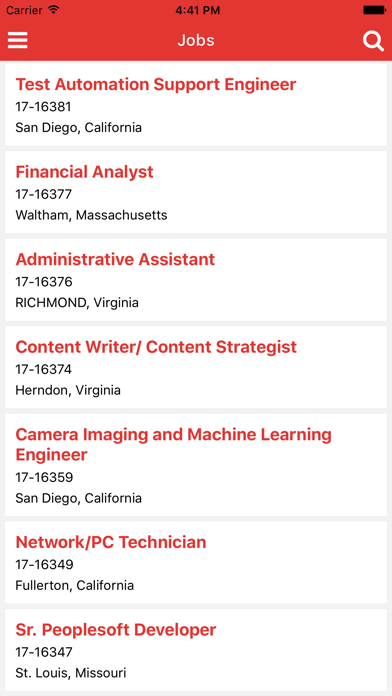Tap St. Louis, Missouri location text

point(71,673)
